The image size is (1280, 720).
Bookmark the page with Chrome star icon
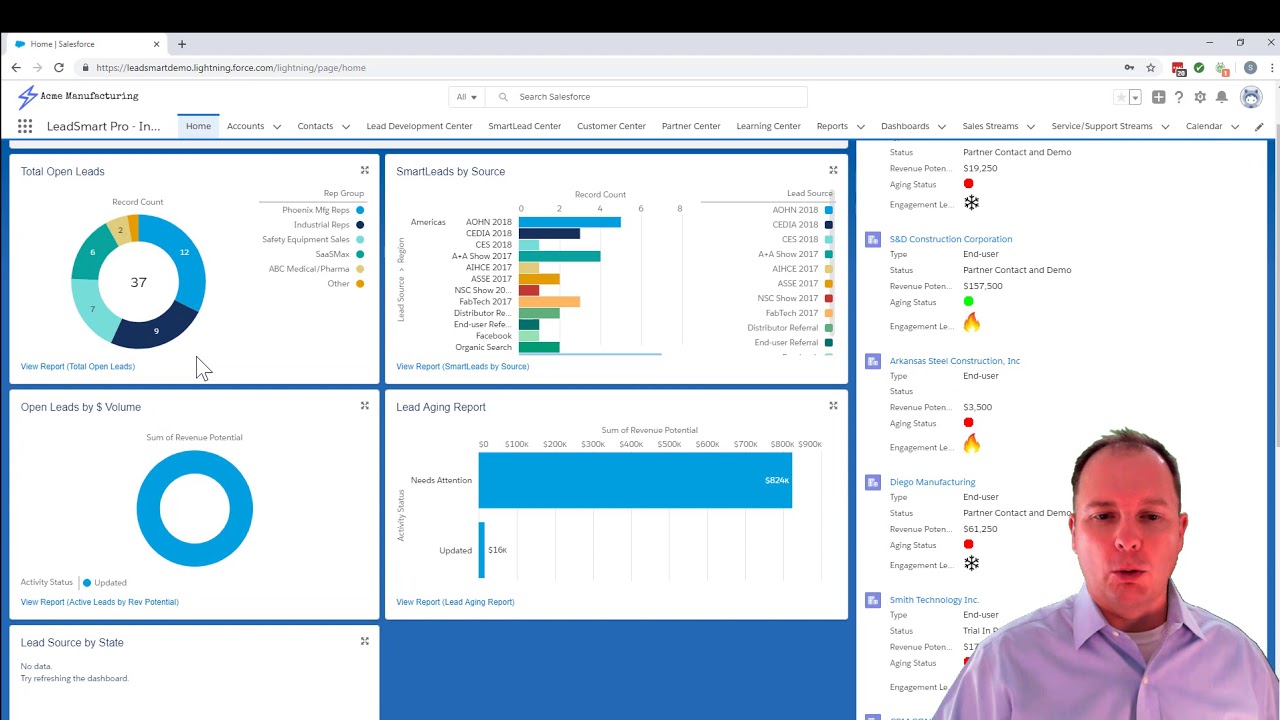pyautogui.click(x=1151, y=67)
